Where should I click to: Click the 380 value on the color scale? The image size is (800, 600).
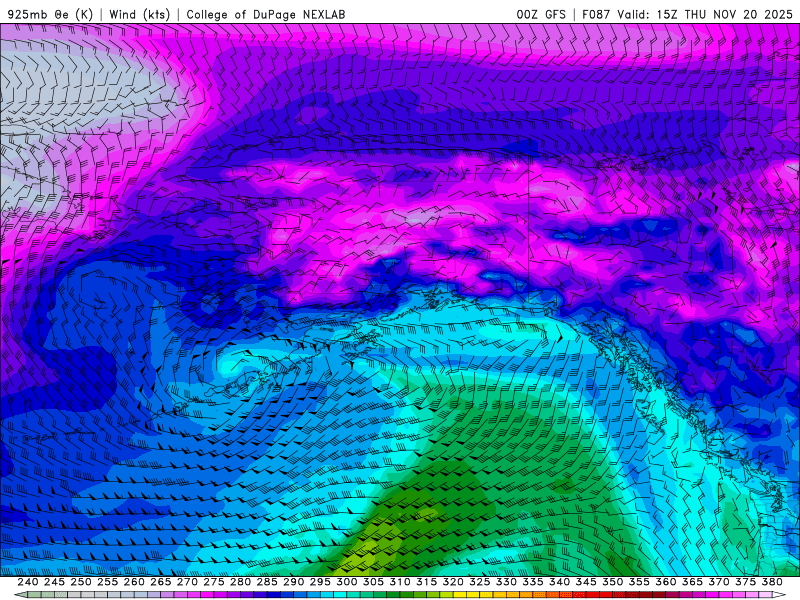pyautogui.click(x=771, y=582)
